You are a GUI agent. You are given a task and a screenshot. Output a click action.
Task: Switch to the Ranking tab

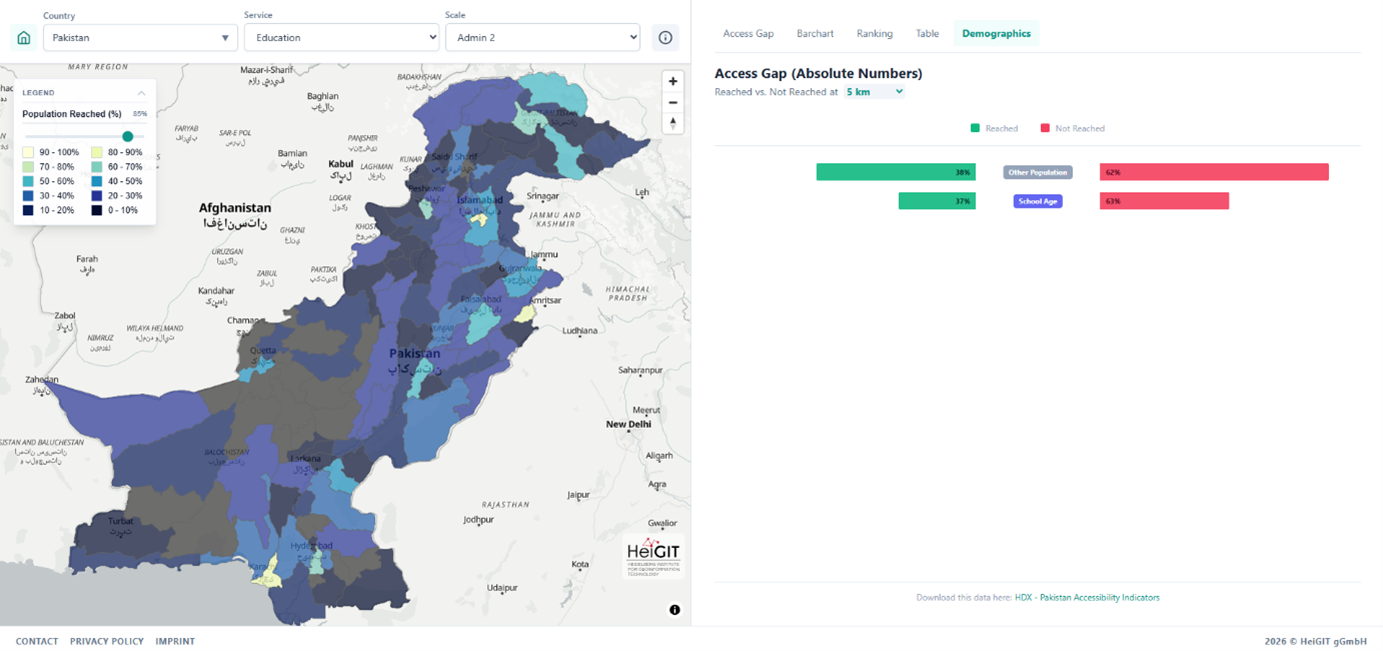click(x=874, y=34)
